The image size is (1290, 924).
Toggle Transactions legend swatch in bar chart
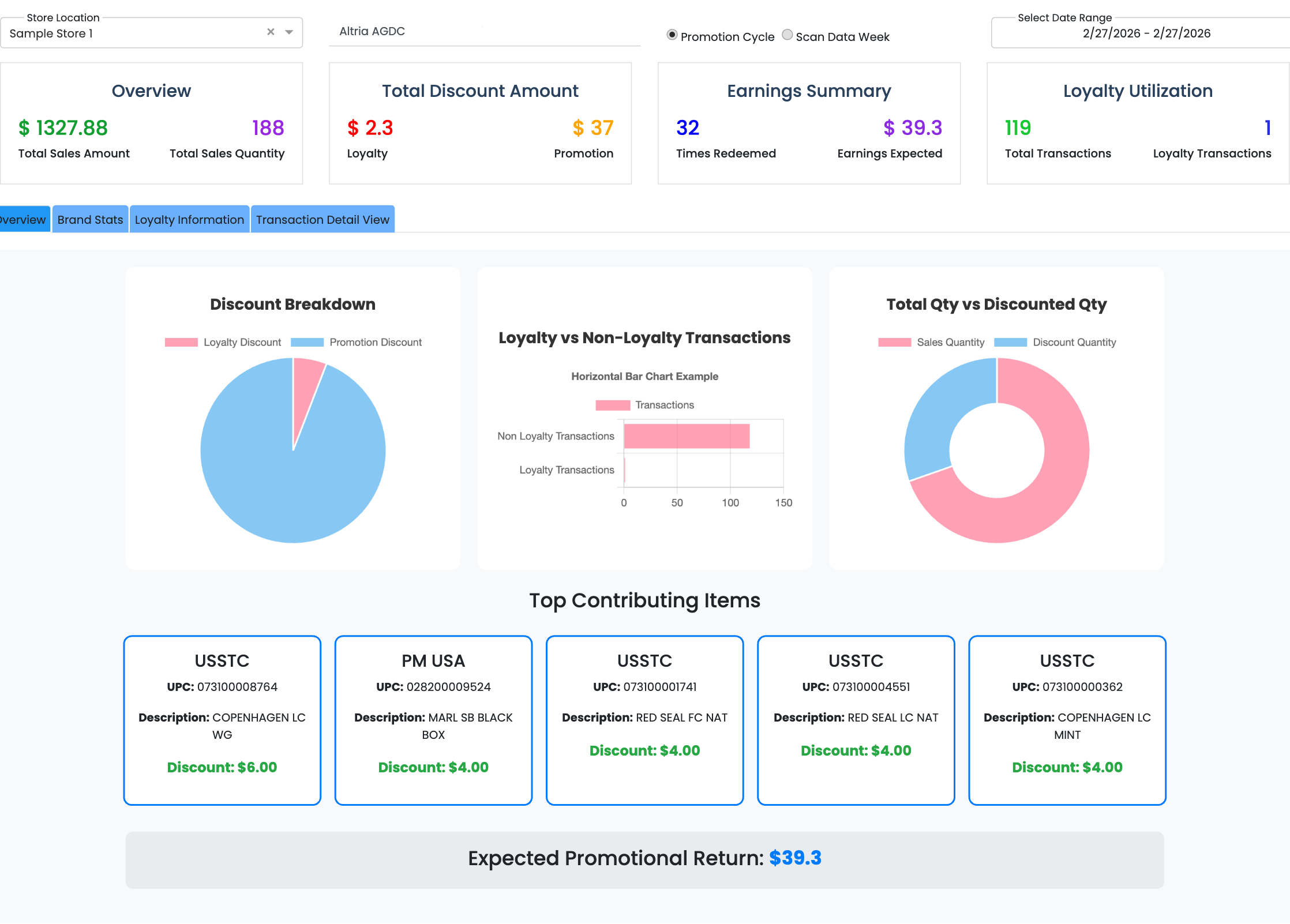click(612, 405)
